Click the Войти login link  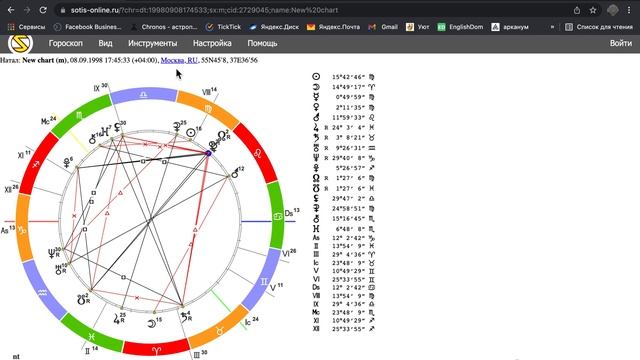pyautogui.click(x=621, y=43)
